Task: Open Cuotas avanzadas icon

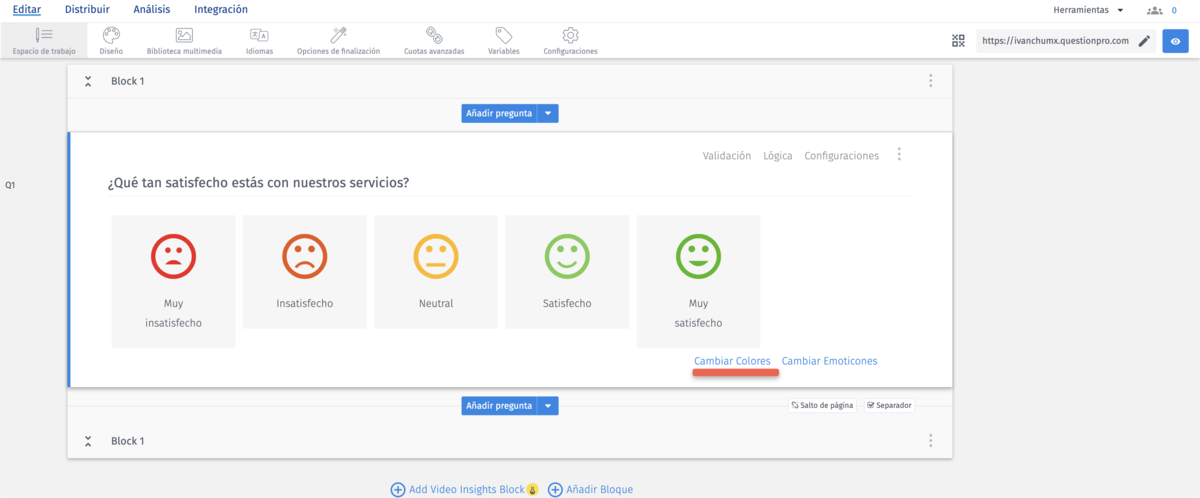Action: pyautogui.click(x=434, y=35)
